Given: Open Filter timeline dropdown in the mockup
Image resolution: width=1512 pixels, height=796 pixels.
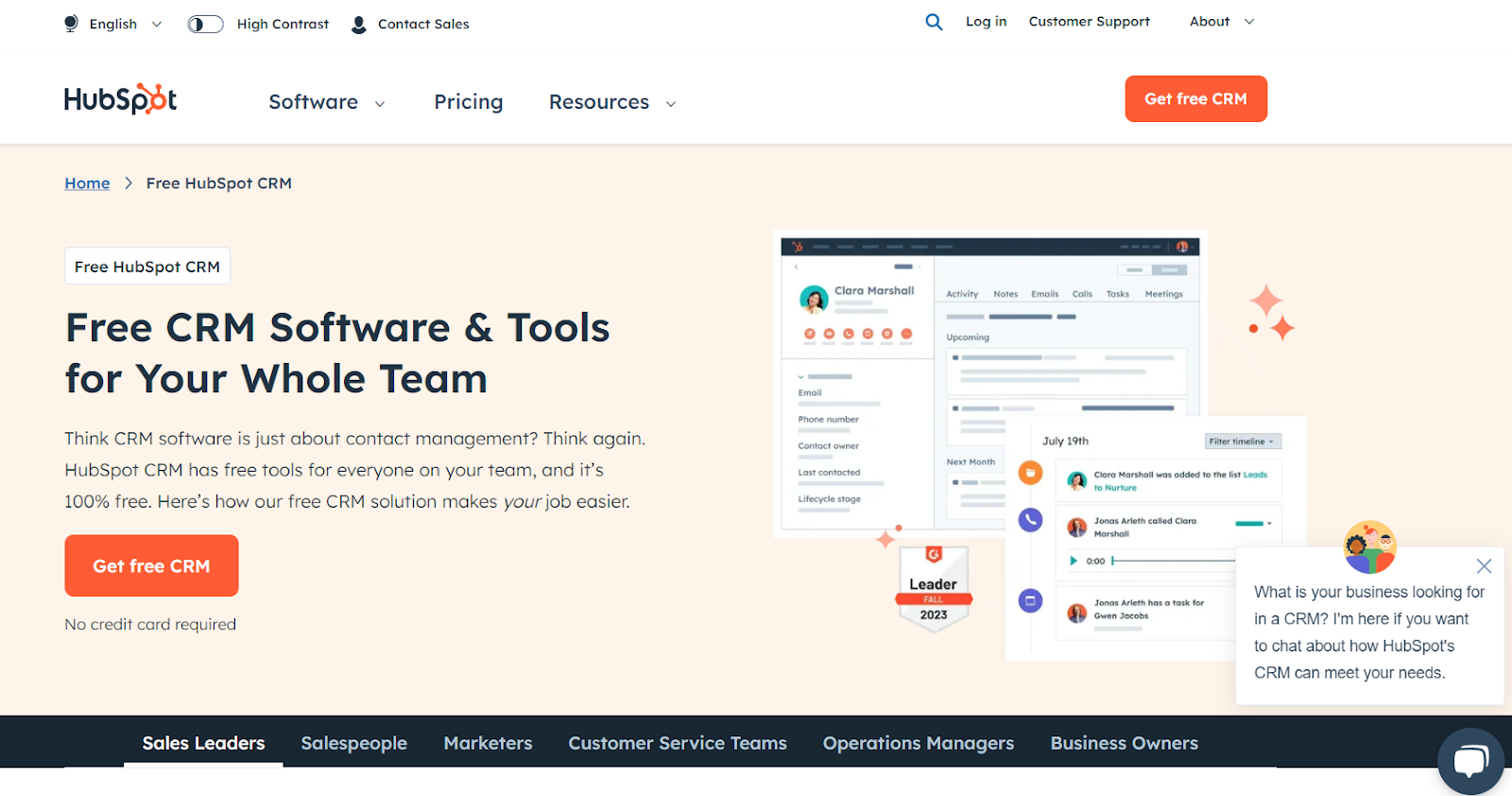Looking at the screenshot, I should [x=1243, y=441].
